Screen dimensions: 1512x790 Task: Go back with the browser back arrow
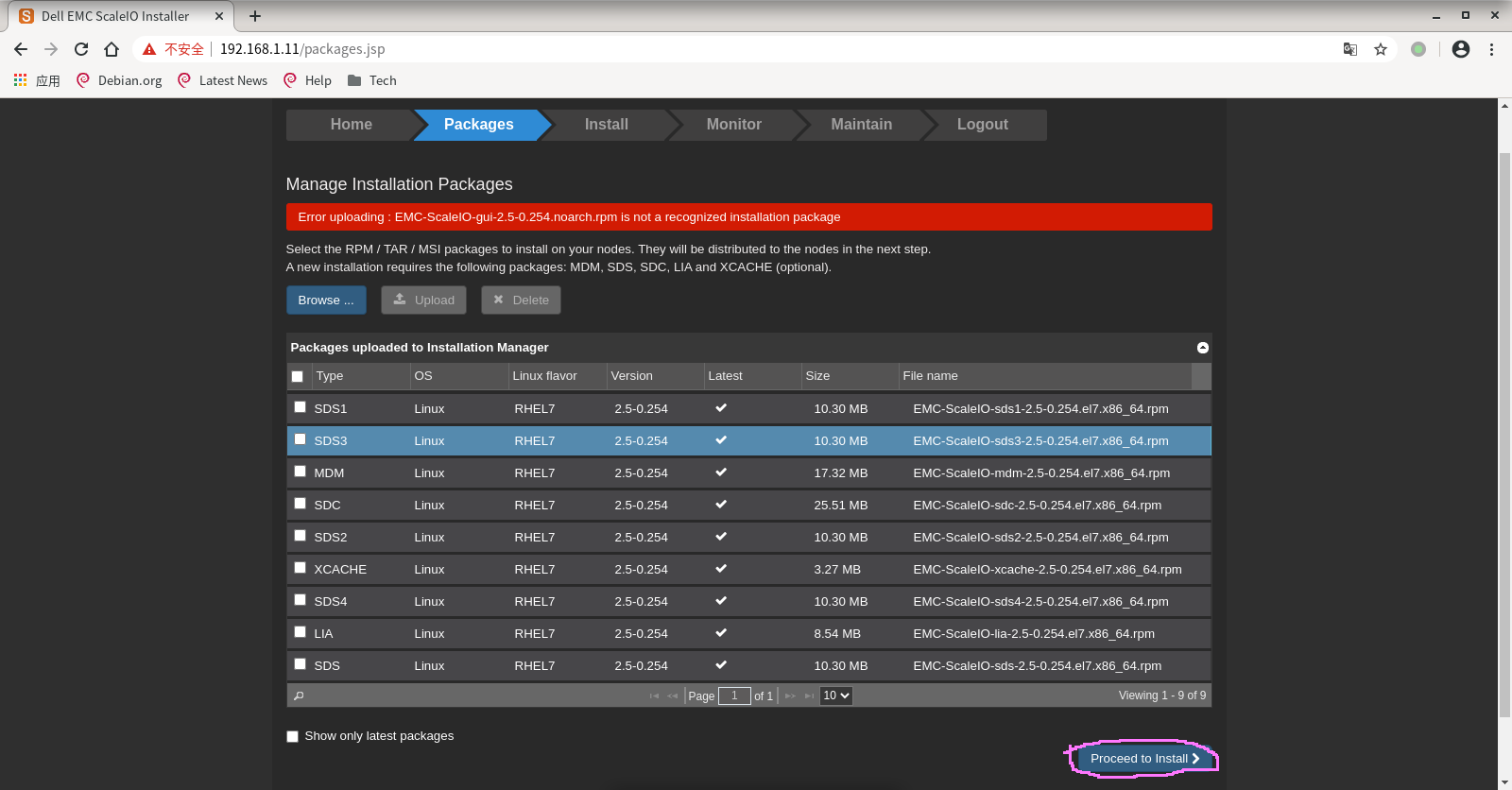point(21,49)
